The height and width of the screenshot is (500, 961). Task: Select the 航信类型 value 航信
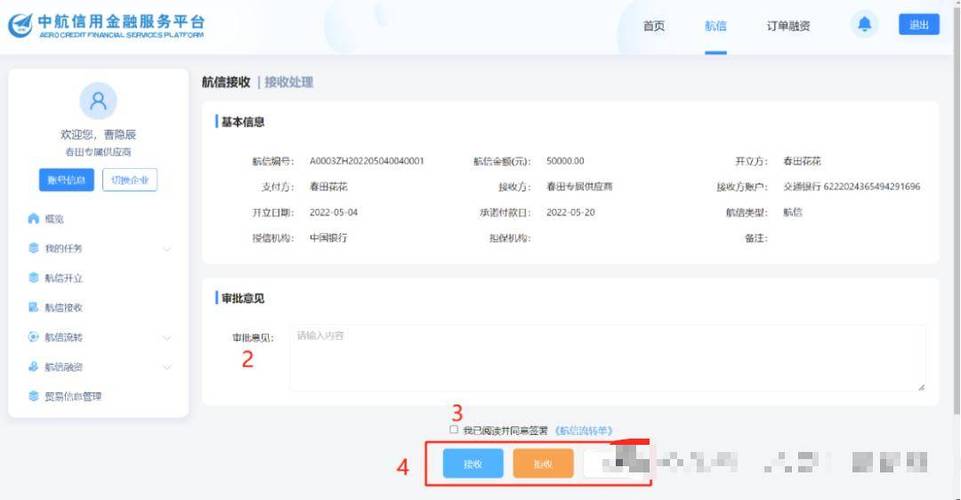(x=792, y=213)
